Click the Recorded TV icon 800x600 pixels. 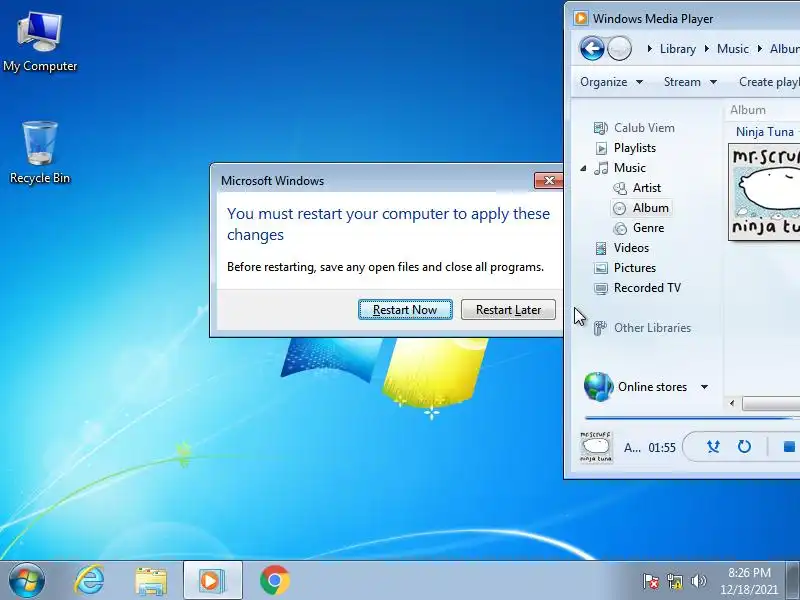(x=602, y=288)
